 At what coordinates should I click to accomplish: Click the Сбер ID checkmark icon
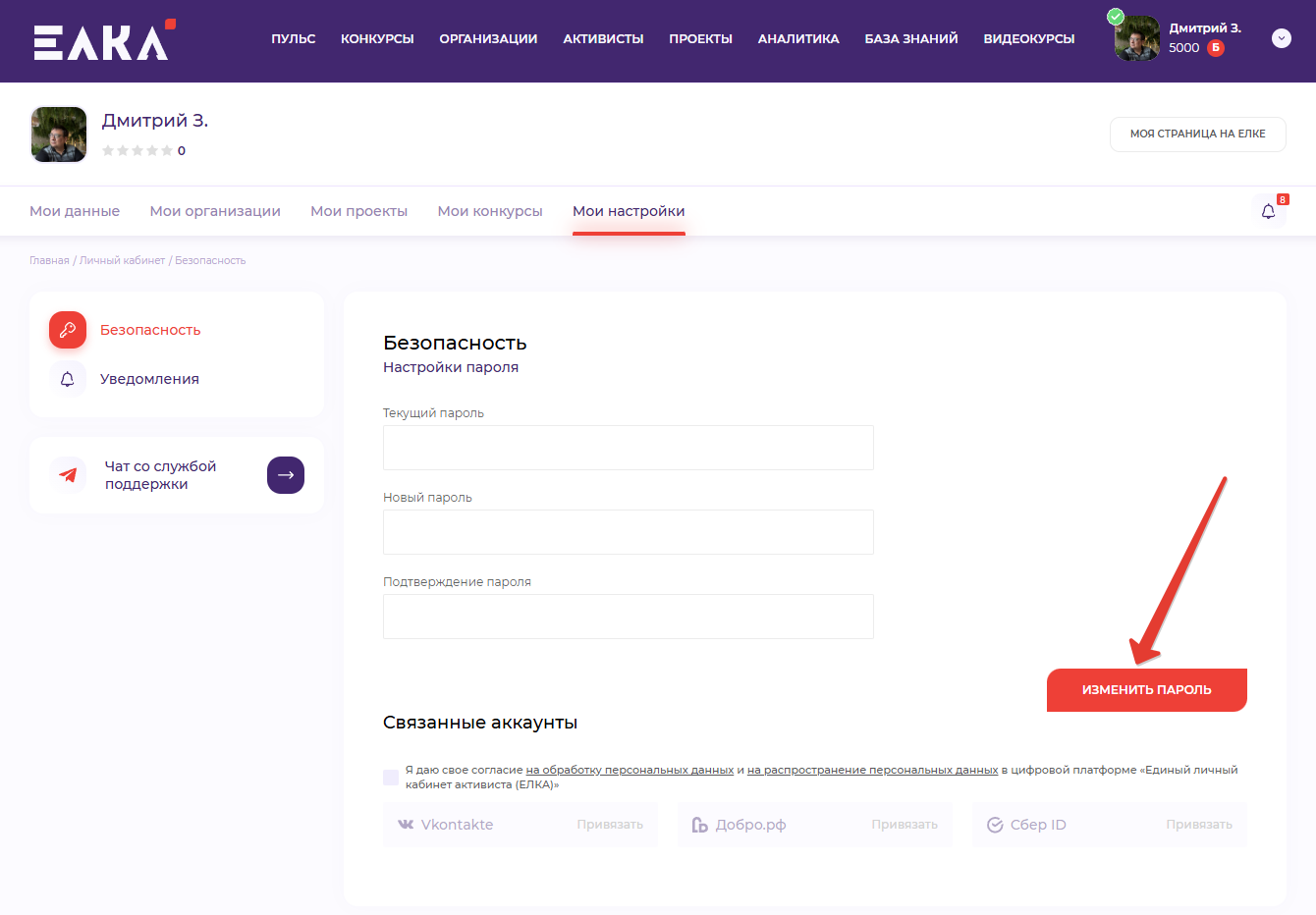(x=995, y=825)
